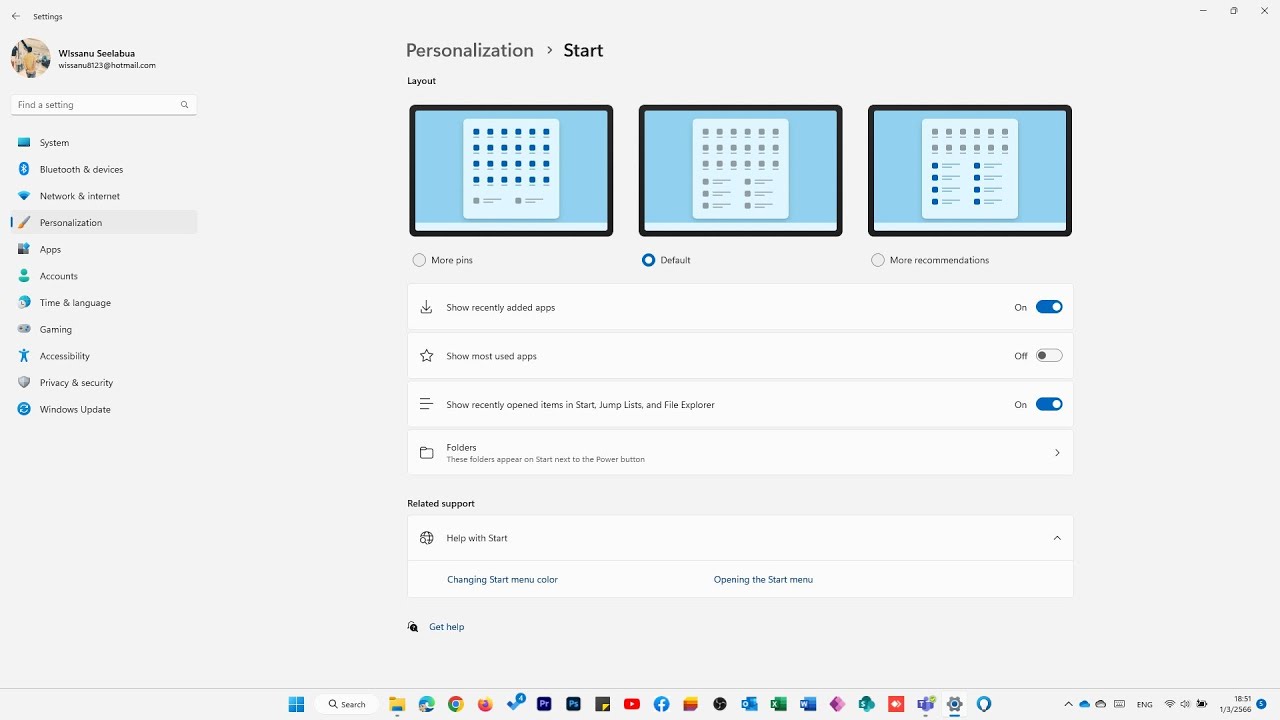Expand Folders settings with chevron
This screenshot has width=1280, height=720.
tap(1057, 453)
